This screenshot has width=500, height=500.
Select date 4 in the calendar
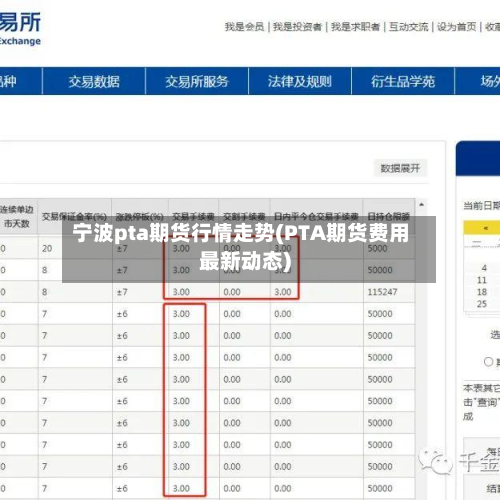484,268
